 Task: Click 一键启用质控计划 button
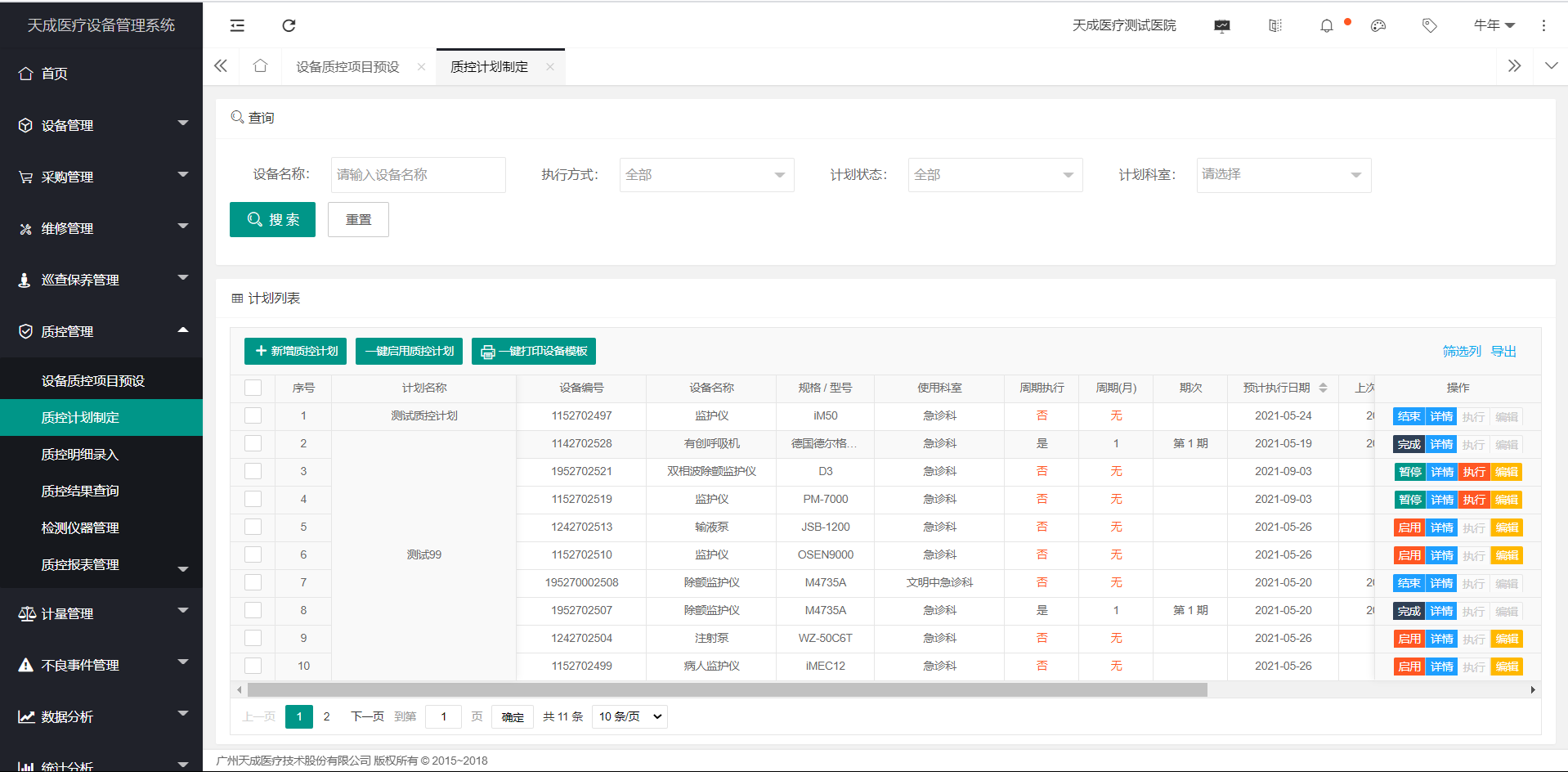click(x=409, y=351)
